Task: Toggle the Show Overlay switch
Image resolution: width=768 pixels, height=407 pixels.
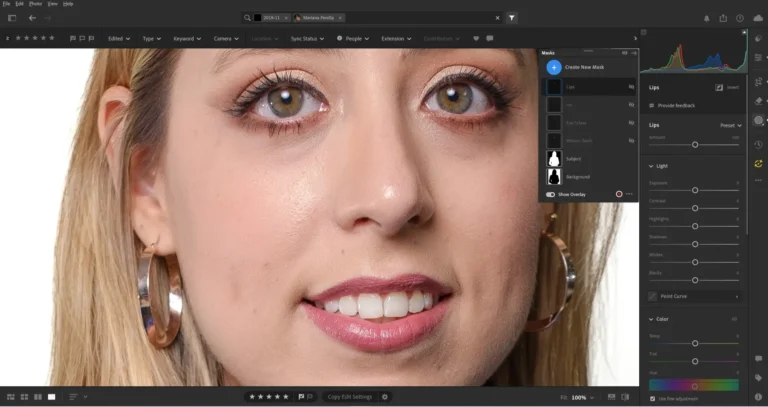Action: tap(550, 194)
